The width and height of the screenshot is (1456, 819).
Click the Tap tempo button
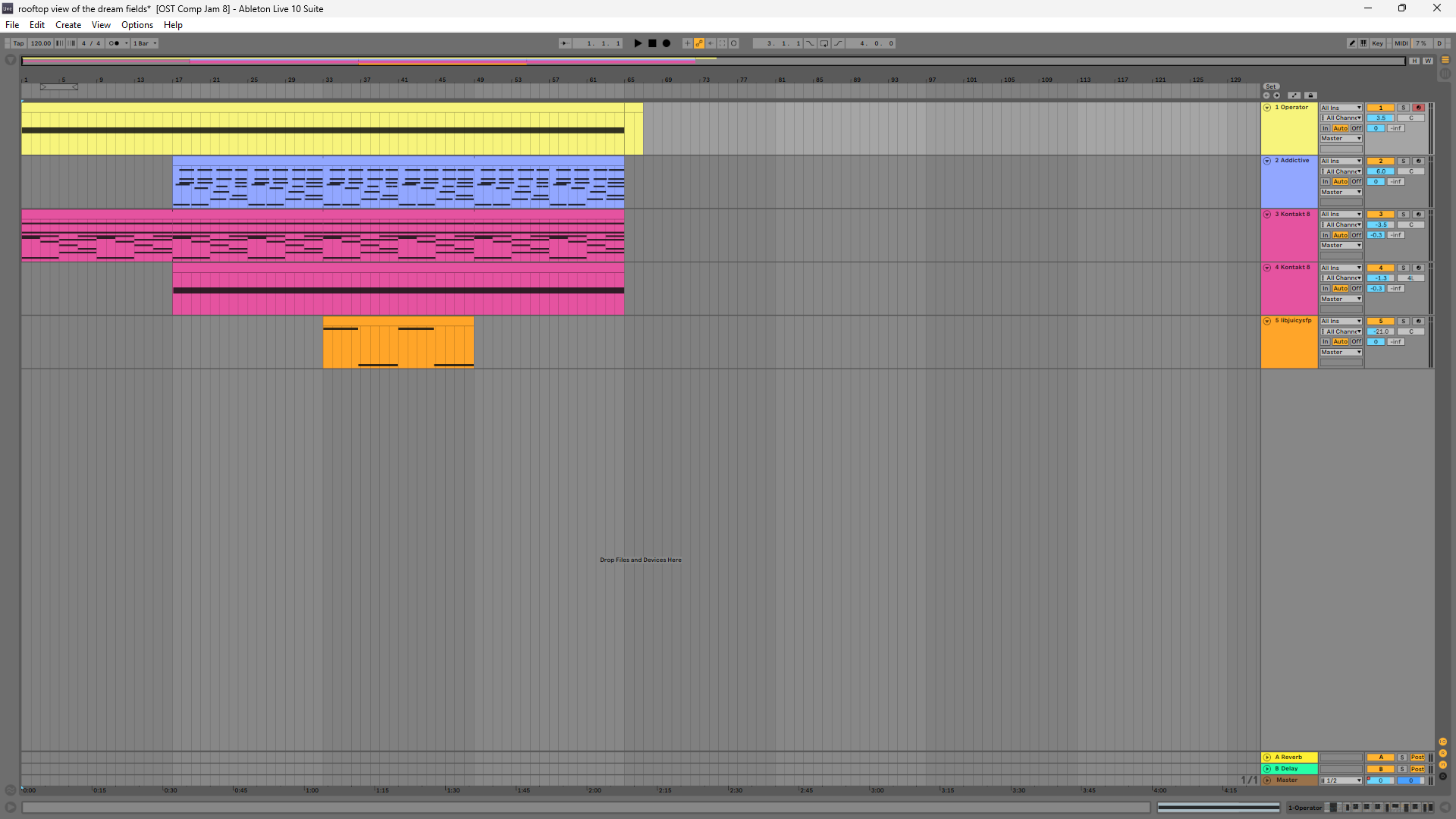[x=18, y=43]
